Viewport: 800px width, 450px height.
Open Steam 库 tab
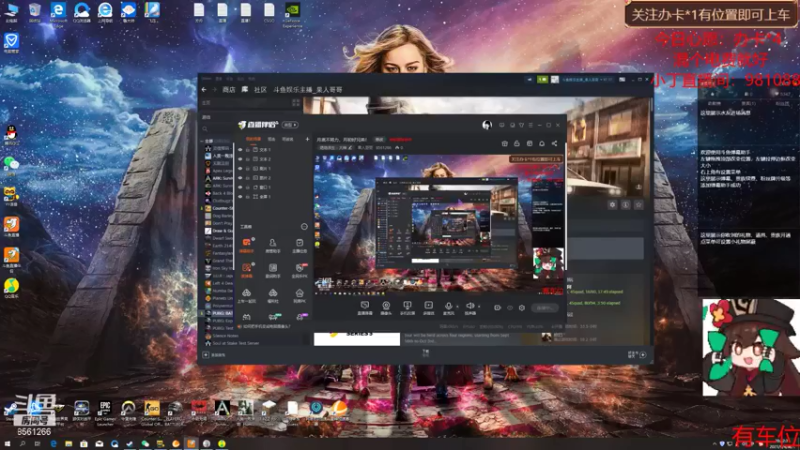tap(245, 89)
